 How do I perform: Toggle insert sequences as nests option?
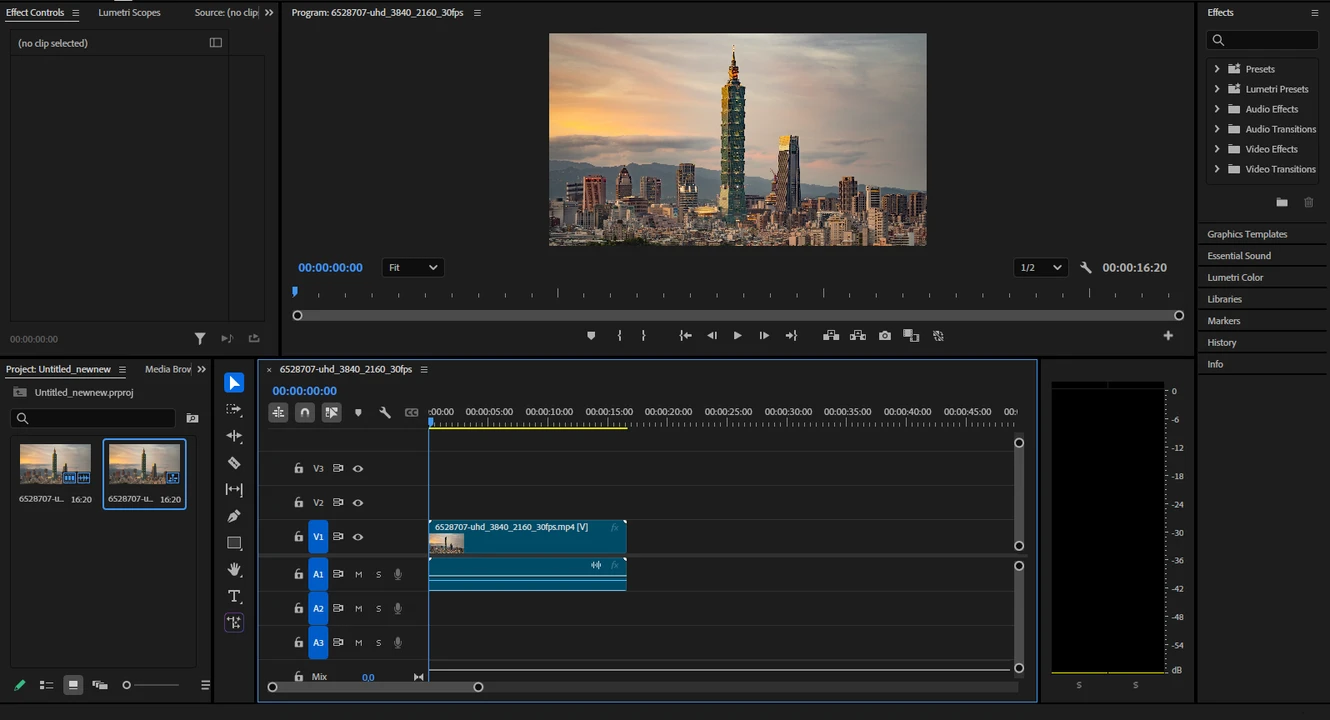pos(278,412)
